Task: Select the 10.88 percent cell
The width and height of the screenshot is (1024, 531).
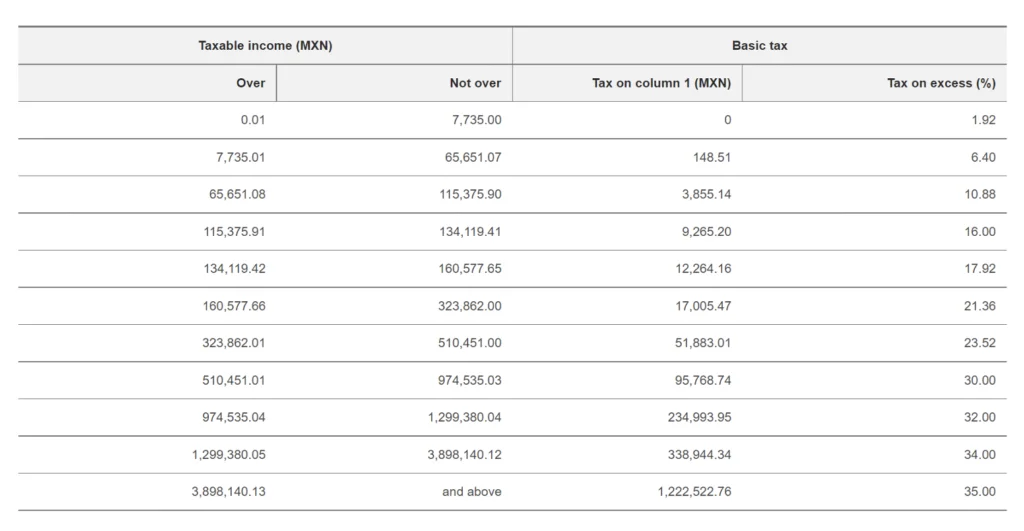Action: click(x=980, y=194)
